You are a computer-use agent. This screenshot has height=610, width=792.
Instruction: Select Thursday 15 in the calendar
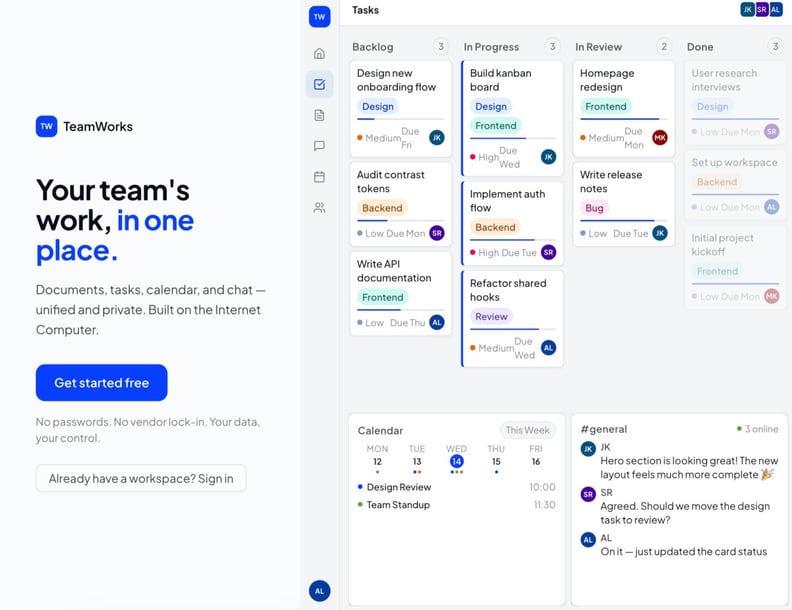496,460
